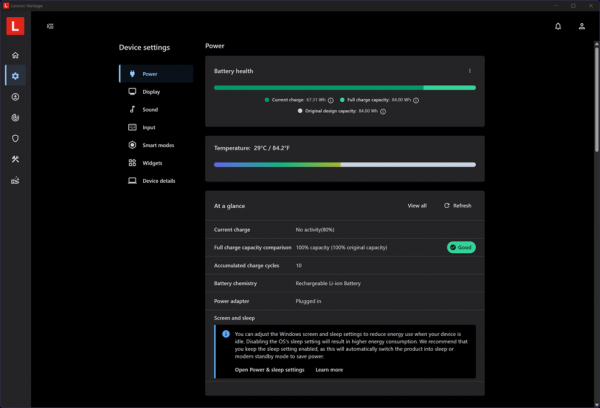Click the temperature gradient bar
600x408 pixels.
345,165
